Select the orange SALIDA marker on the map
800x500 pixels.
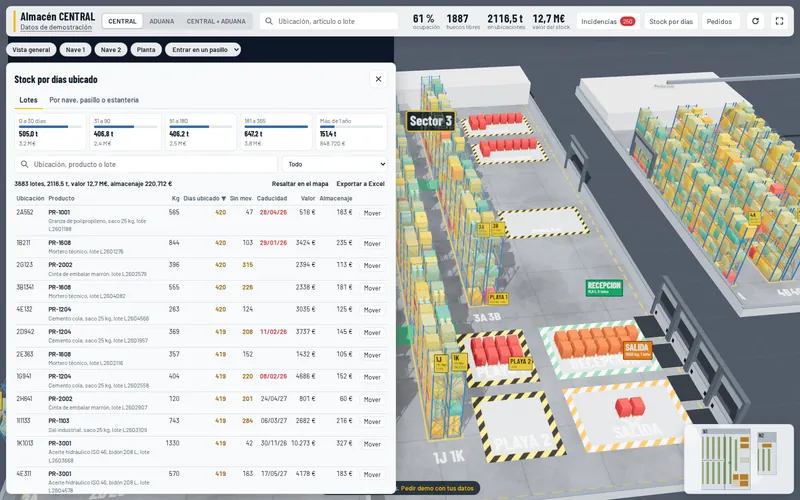tap(637, 350)
